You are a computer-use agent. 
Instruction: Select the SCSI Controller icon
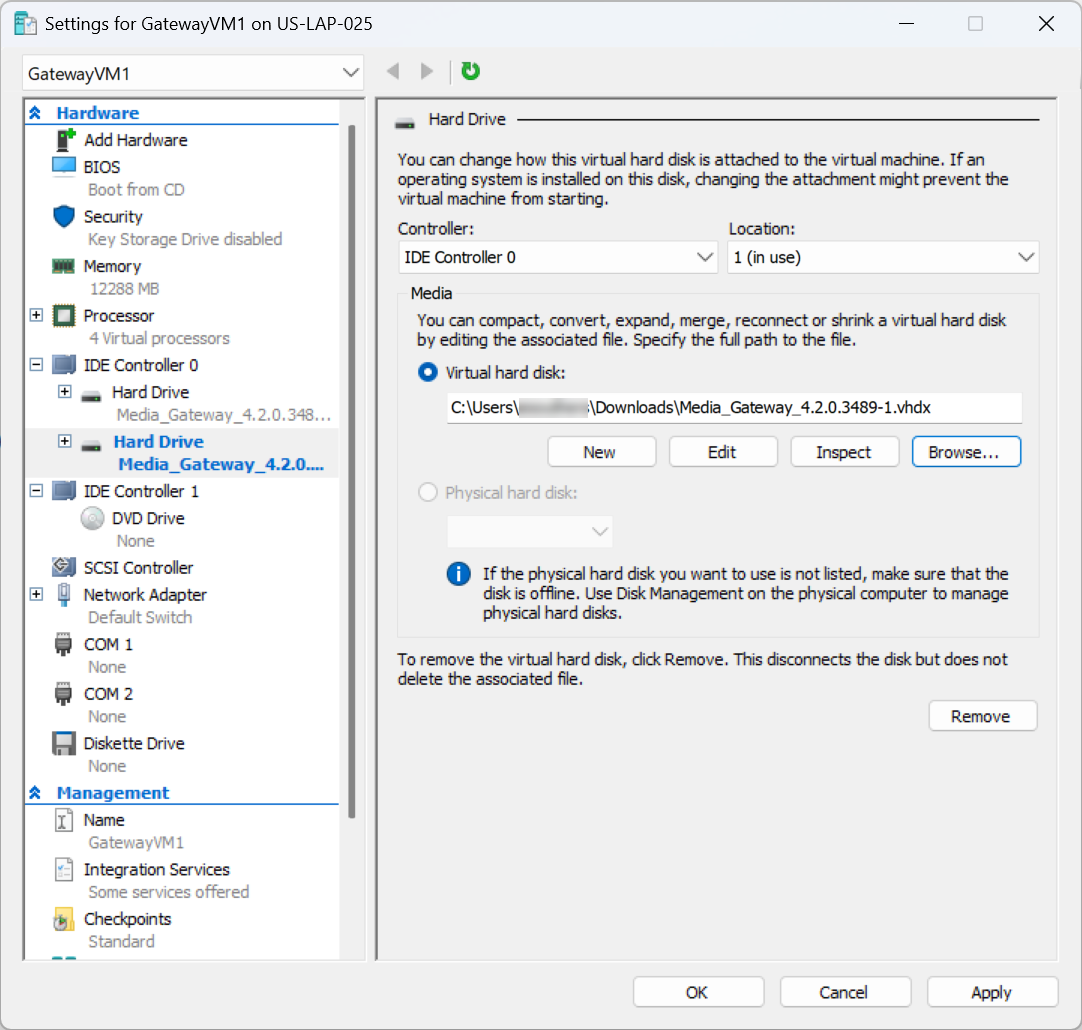click(x=64, y=567)
